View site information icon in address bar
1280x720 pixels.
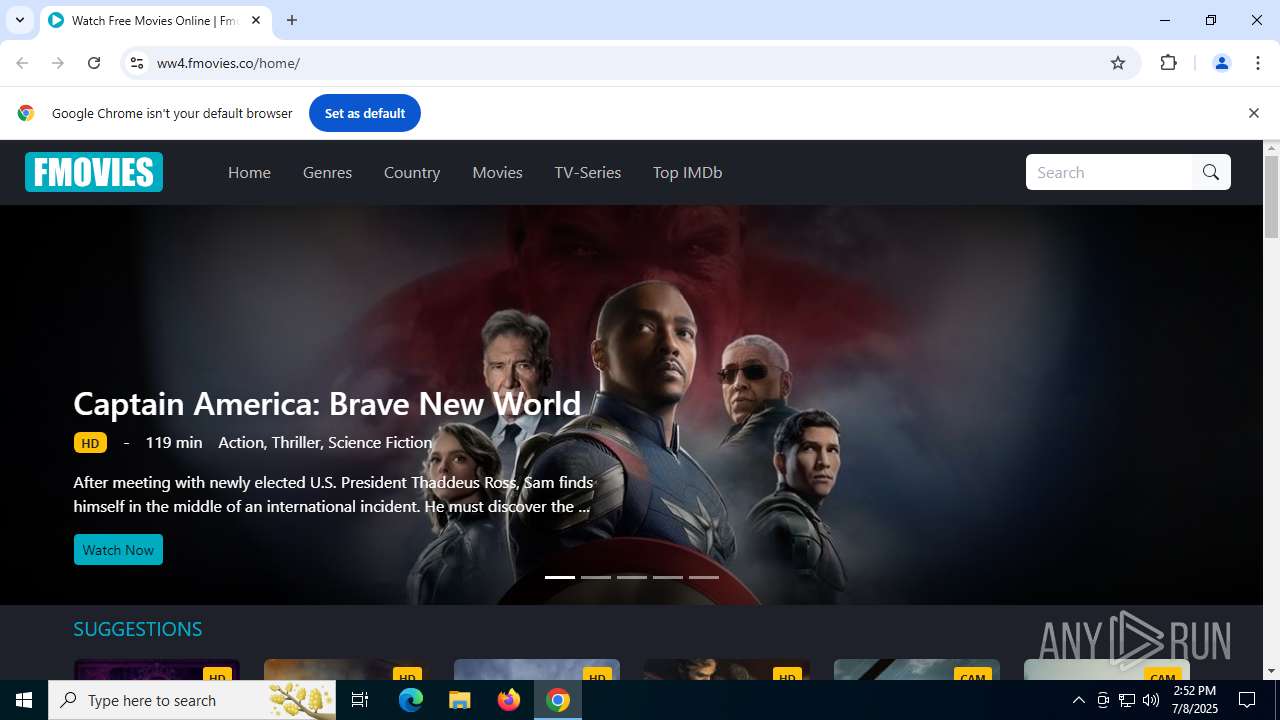click(x=137, y=63)
